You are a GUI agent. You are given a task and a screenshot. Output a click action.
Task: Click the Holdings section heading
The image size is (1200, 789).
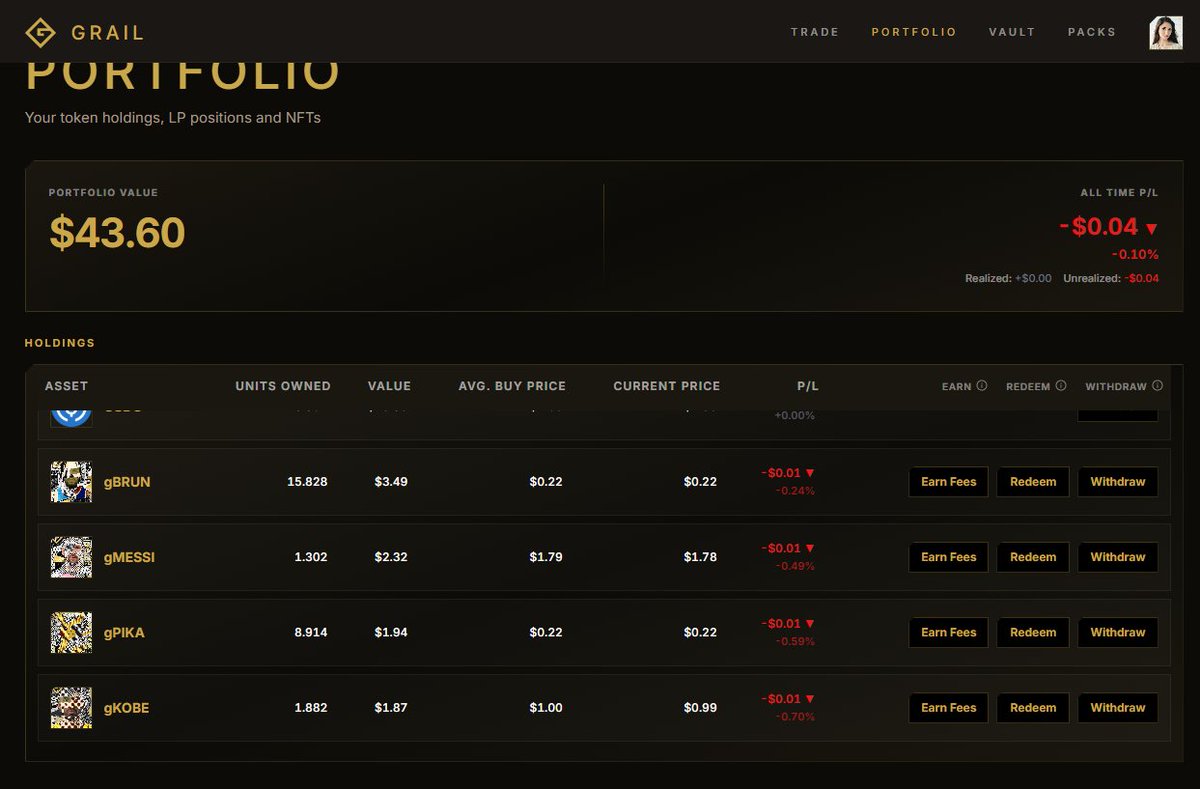(x=60, y=343)
